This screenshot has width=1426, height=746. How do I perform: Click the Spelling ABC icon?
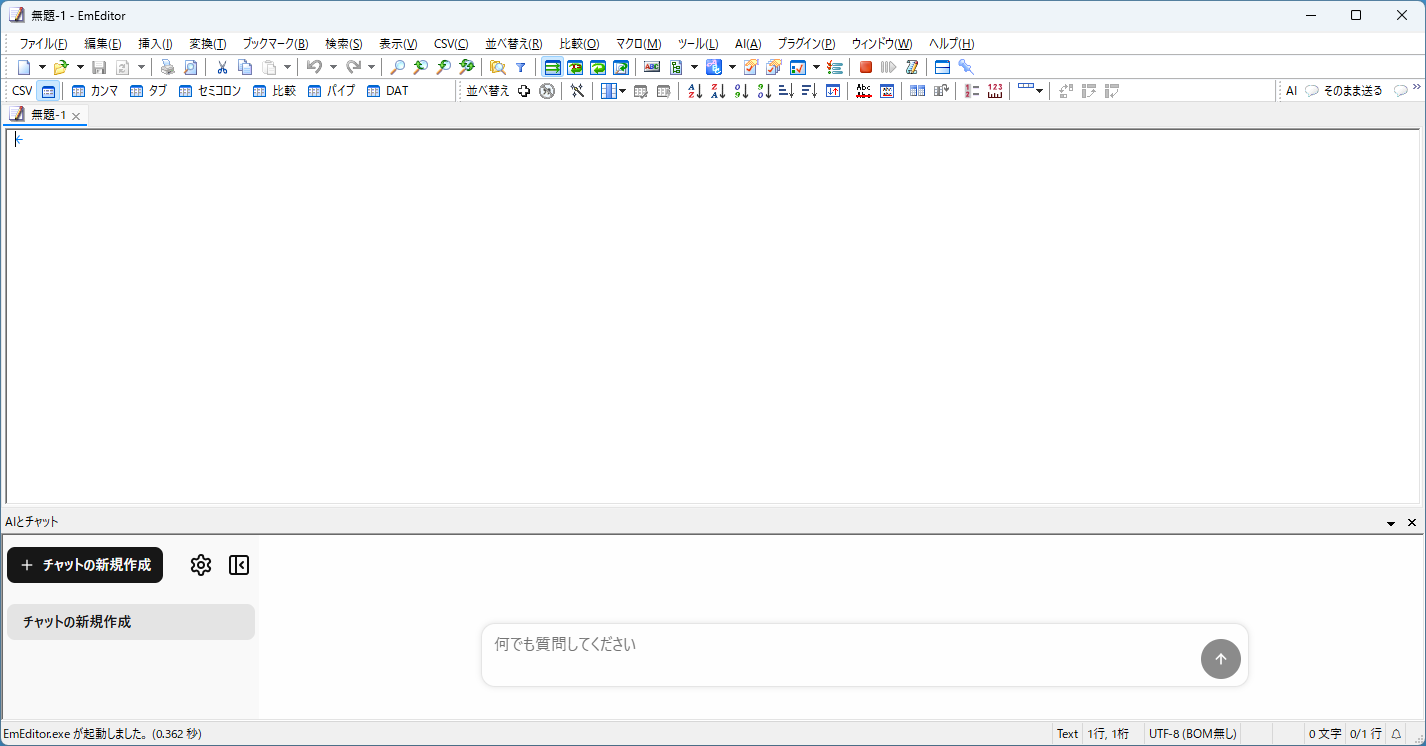652,67
